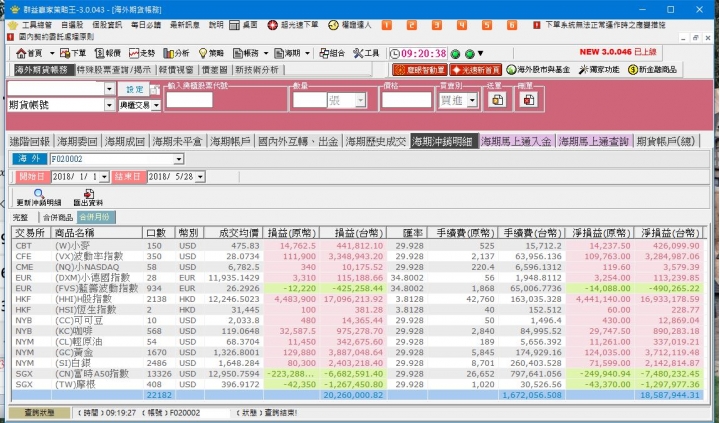Switch to 海期馬上通入金 tab
Image resolution: width=720 pixels, height=423 pixels.
point(516,141)
